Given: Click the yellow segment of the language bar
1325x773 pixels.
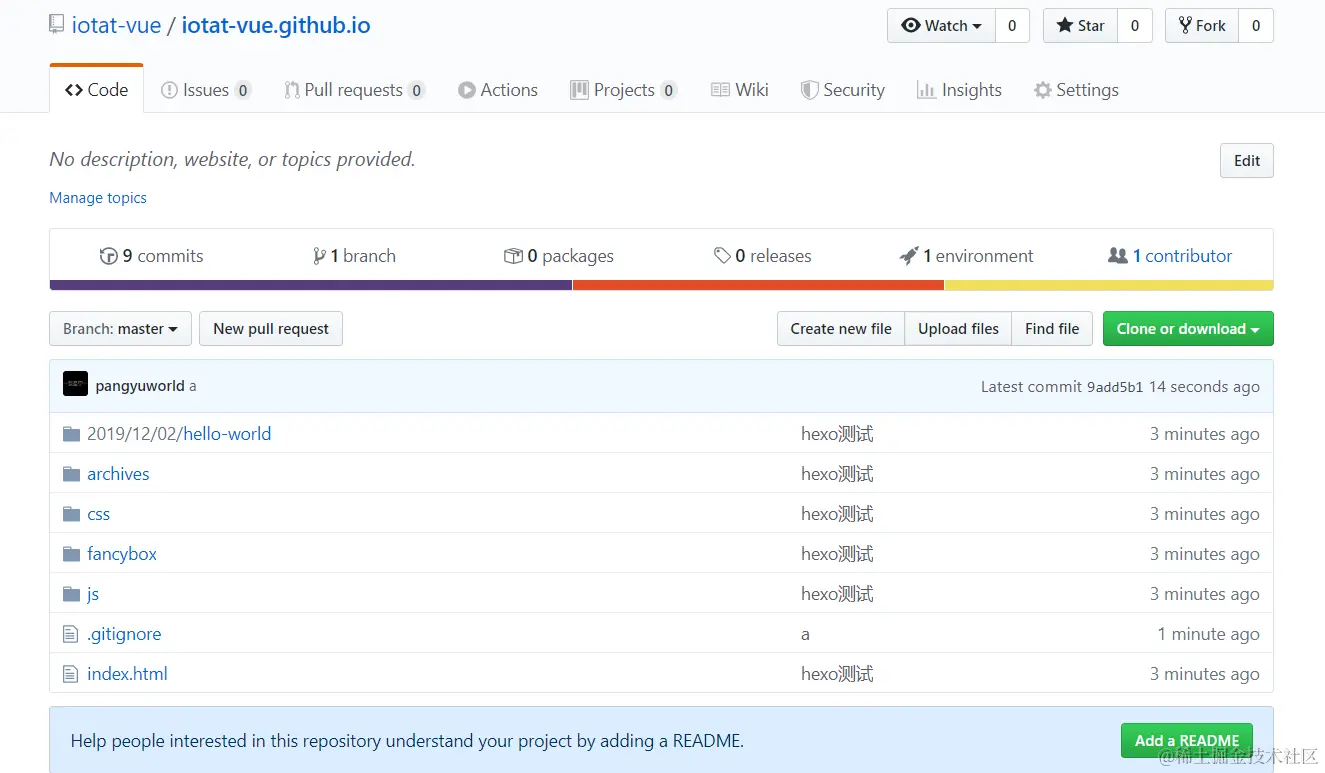Looking at the screenshot, I should (x=1109, y=285).
